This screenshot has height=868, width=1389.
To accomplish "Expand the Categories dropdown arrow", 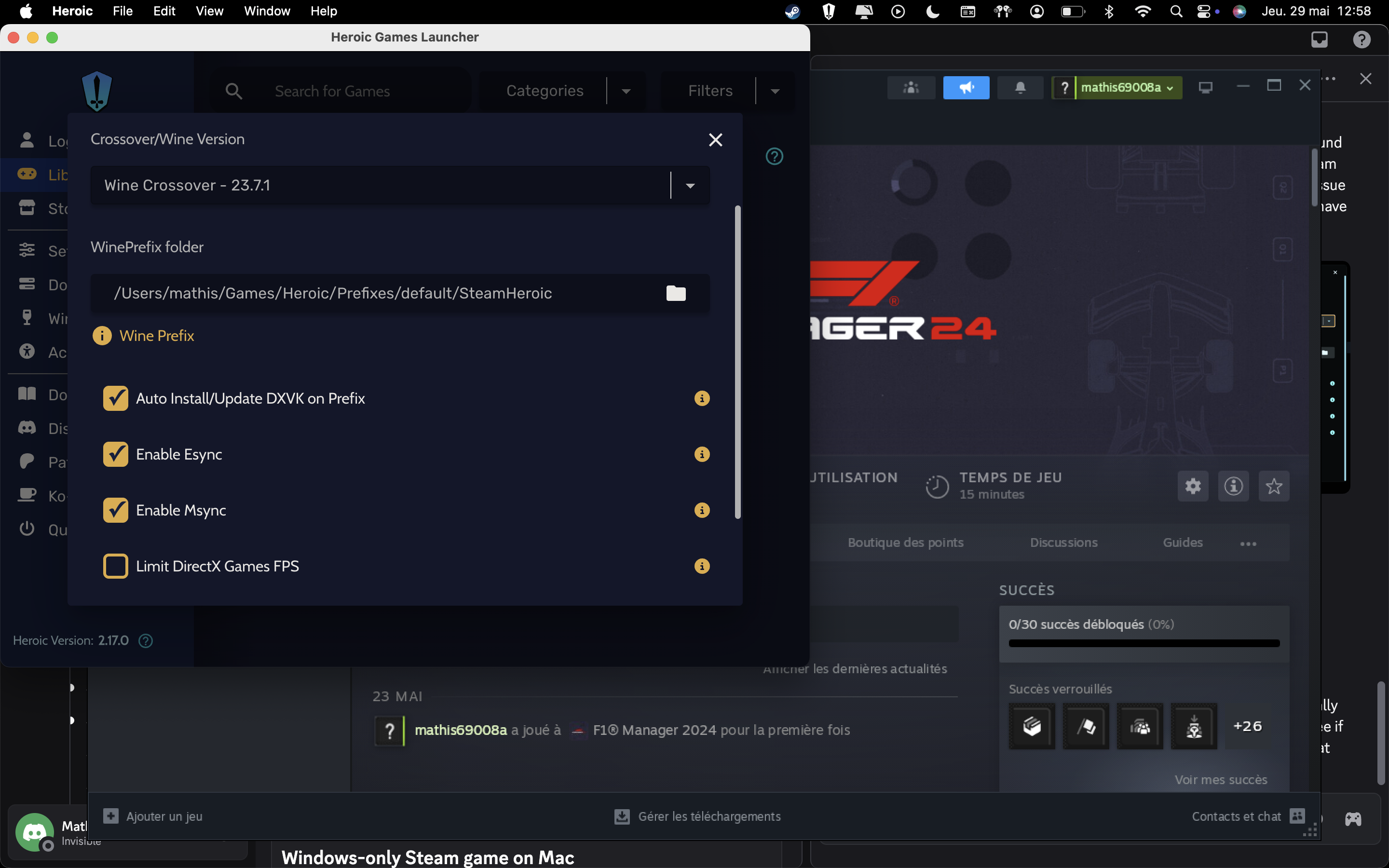I will (x=626, y=91).
